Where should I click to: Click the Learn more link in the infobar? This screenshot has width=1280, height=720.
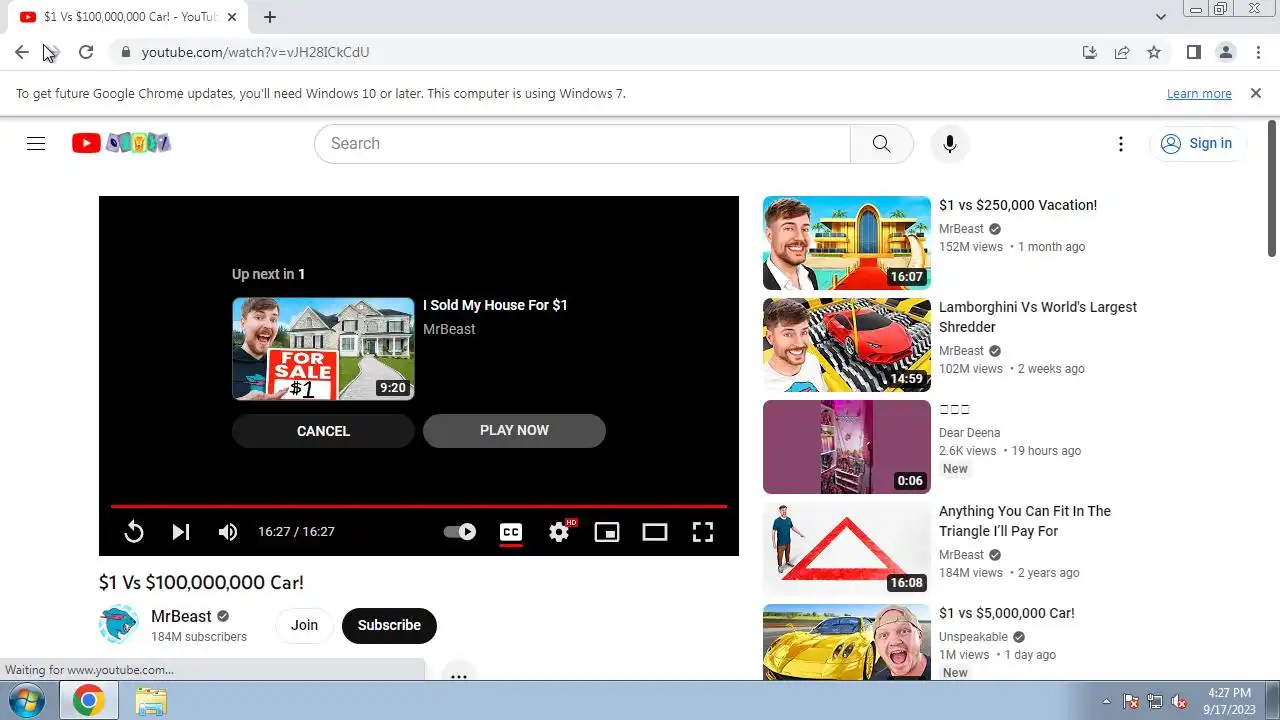1199,94
